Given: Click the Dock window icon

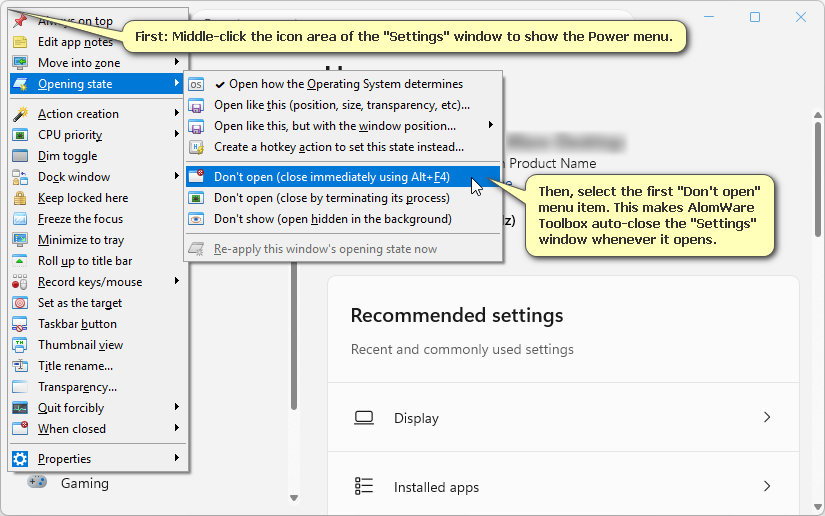Looking at the screenshot, I should click(x=20, y=177).
